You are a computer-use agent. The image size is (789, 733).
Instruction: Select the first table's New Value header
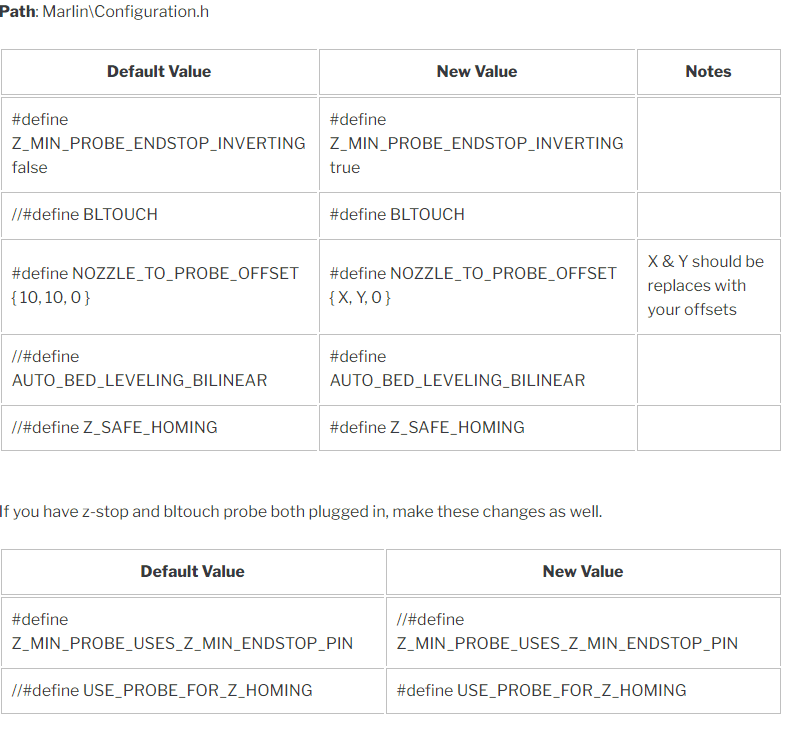pyautogui.click(x=477, y=71)
